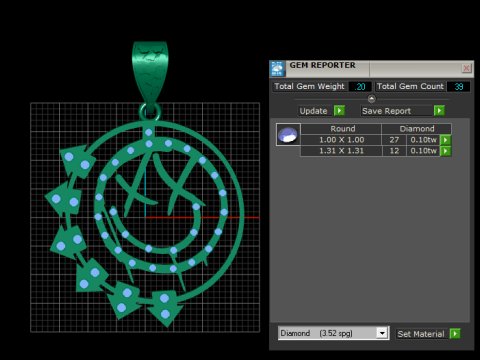Screen dimensions: 480x360
Task: Select the 1.00 X 1.00 size cell
Action: 341,140
